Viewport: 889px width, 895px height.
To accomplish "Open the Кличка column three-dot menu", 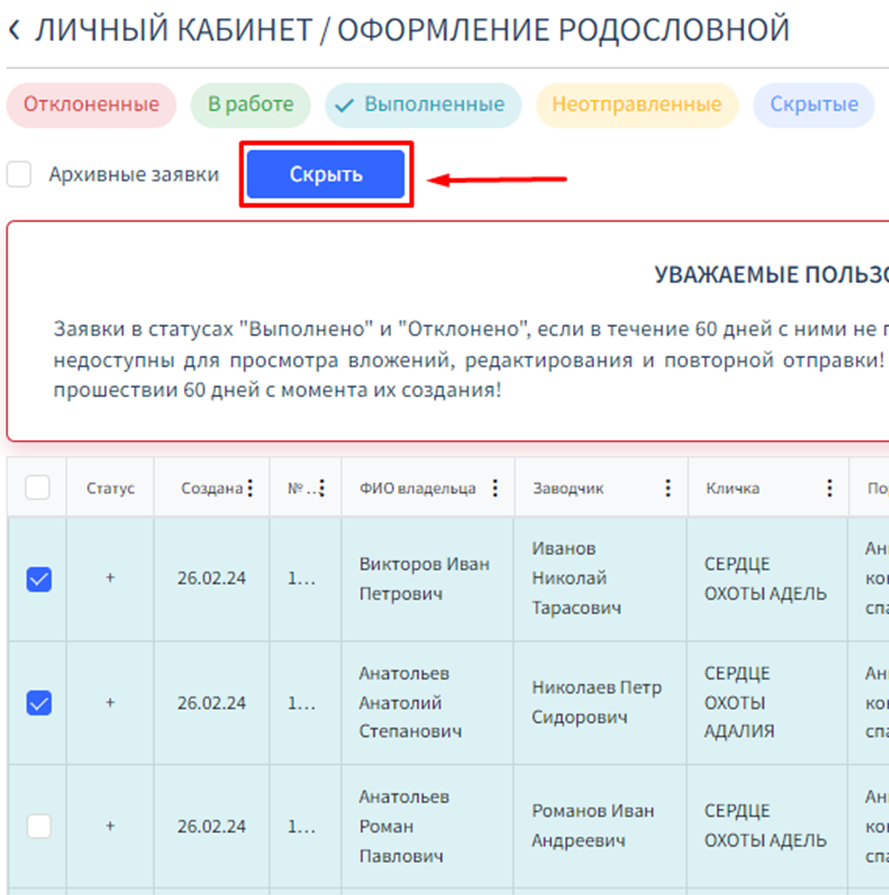I will 829,488.
